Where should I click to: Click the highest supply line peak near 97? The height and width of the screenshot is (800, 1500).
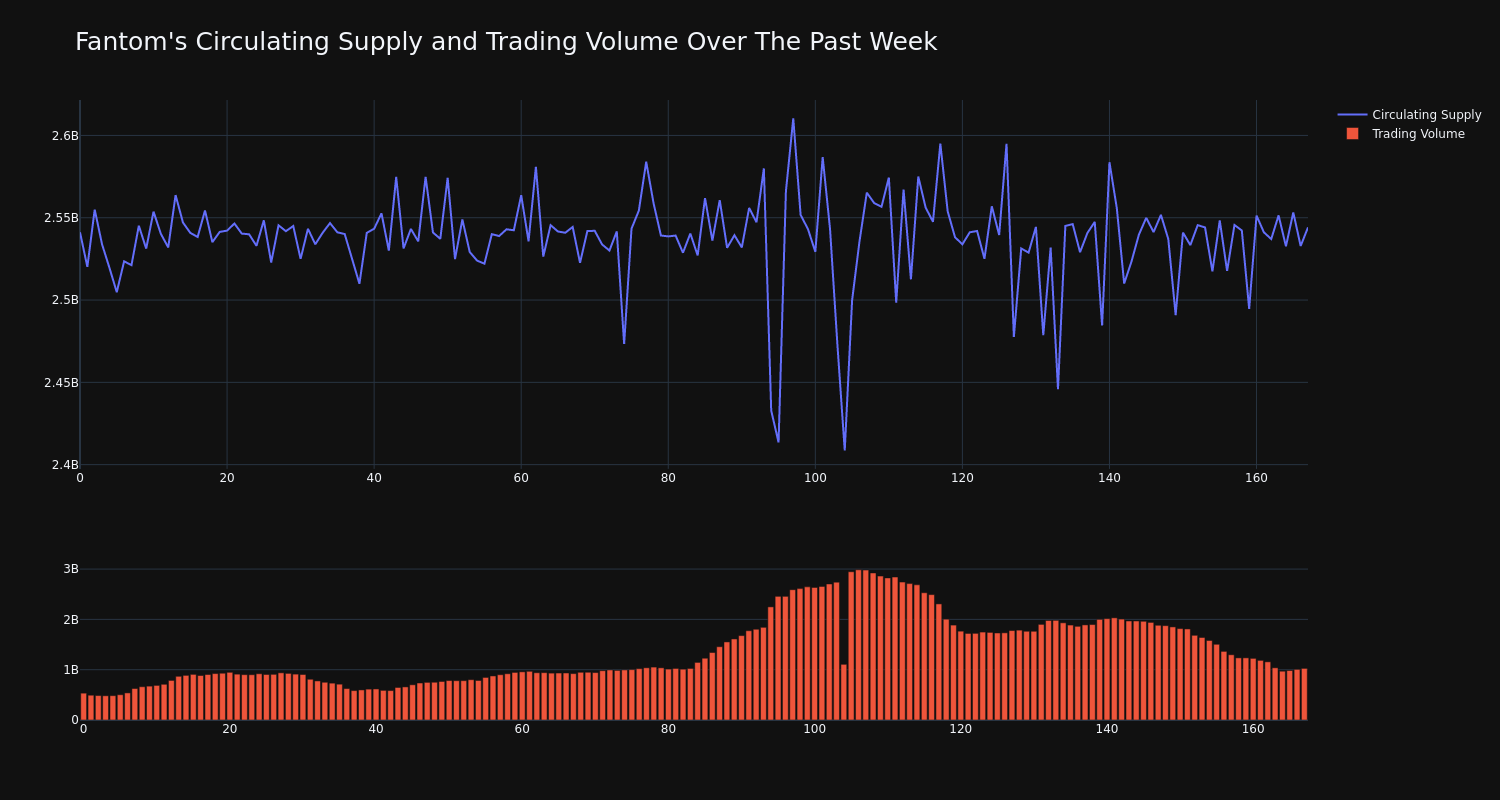point(793,119)
